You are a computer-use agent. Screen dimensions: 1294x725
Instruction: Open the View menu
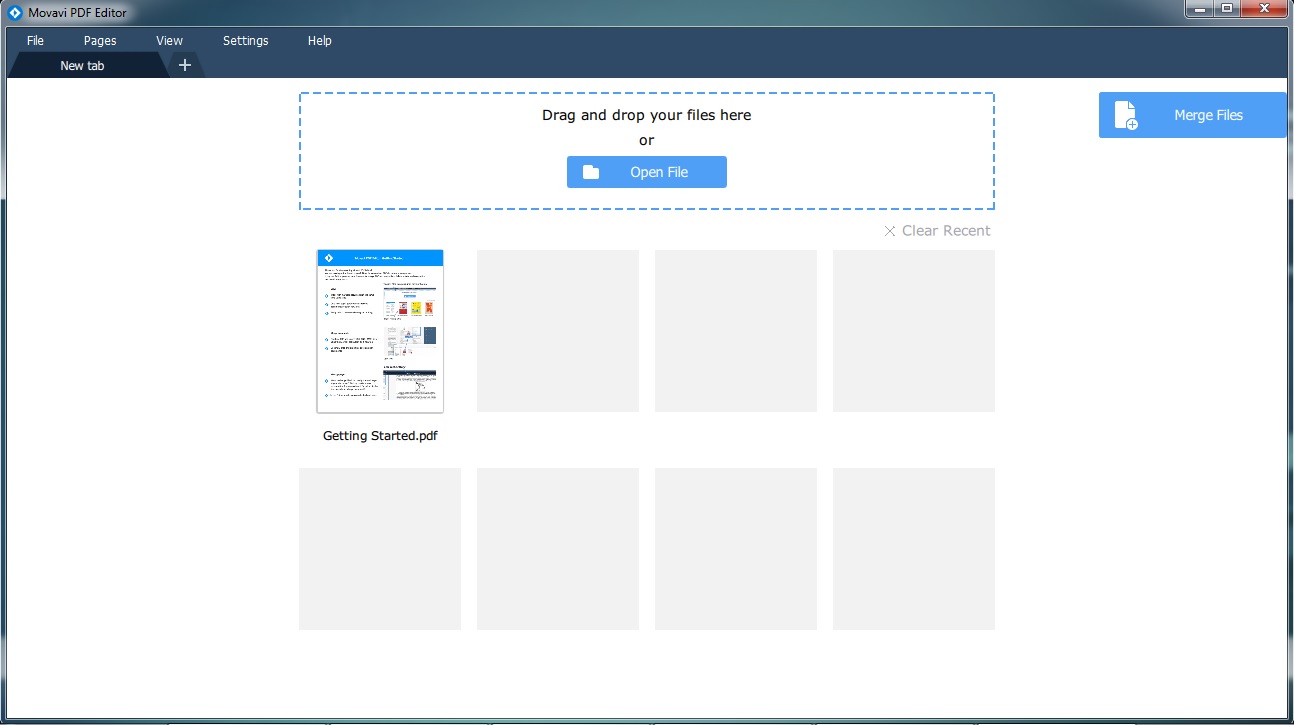(x=169, y=41)
